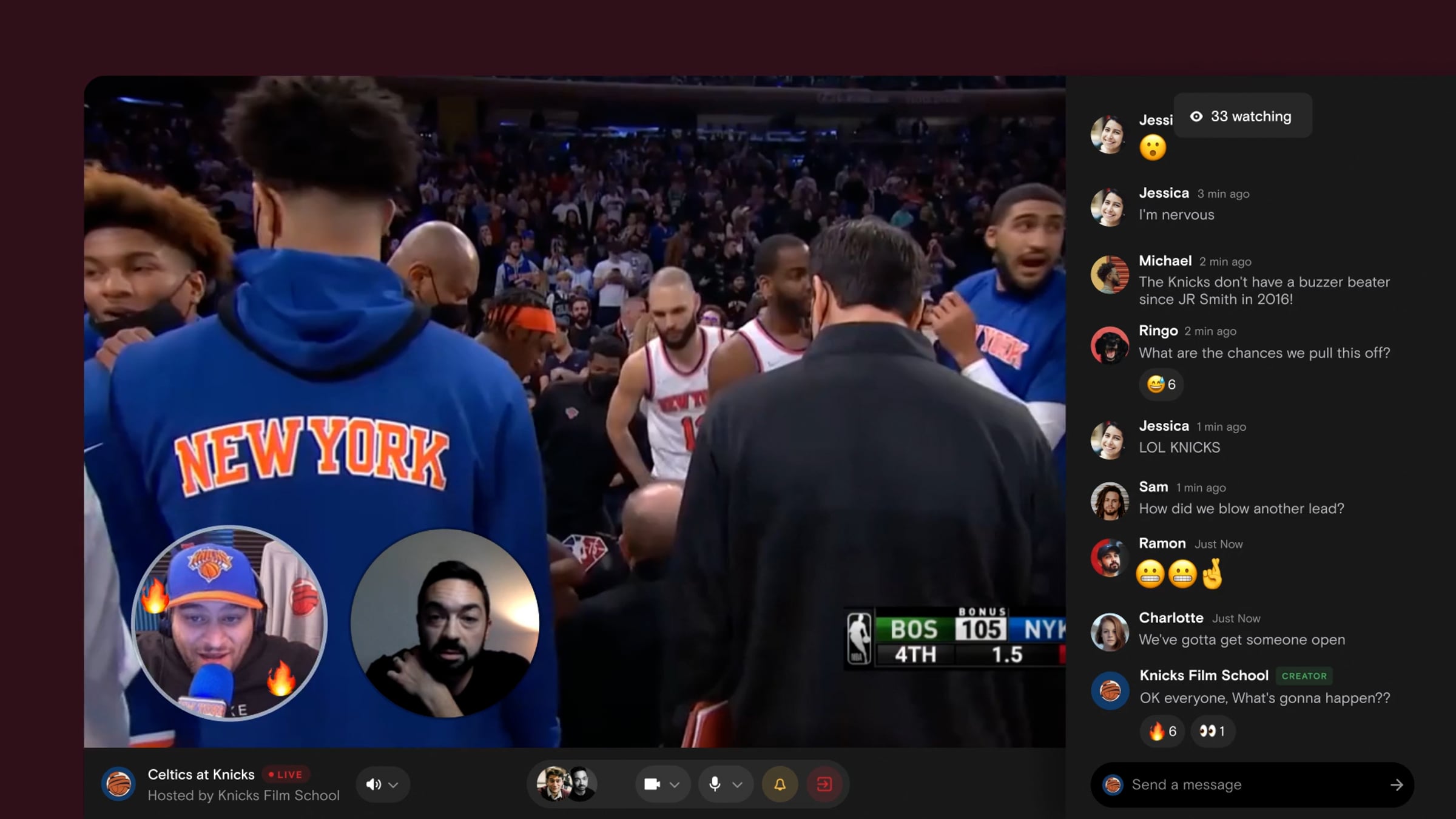This screenshot has width=1456, height=819.
Task: Click Sam's avatar in chat
Action: point(1110,500)
